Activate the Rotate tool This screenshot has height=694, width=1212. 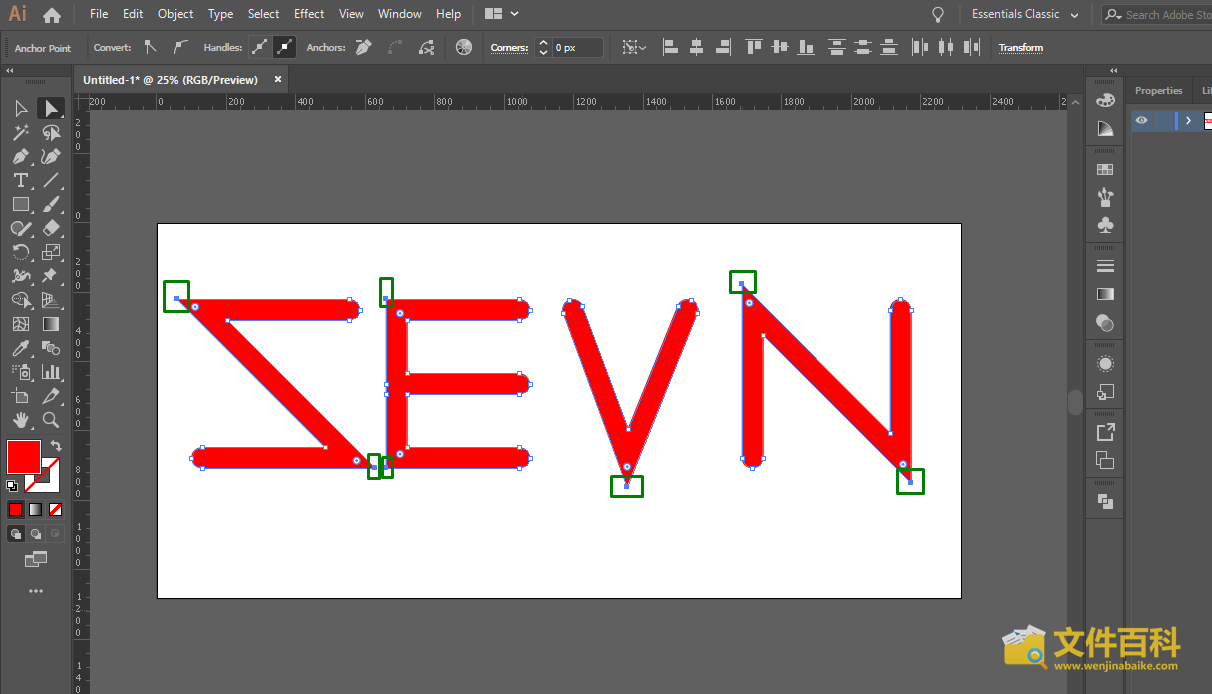point(20,252)
